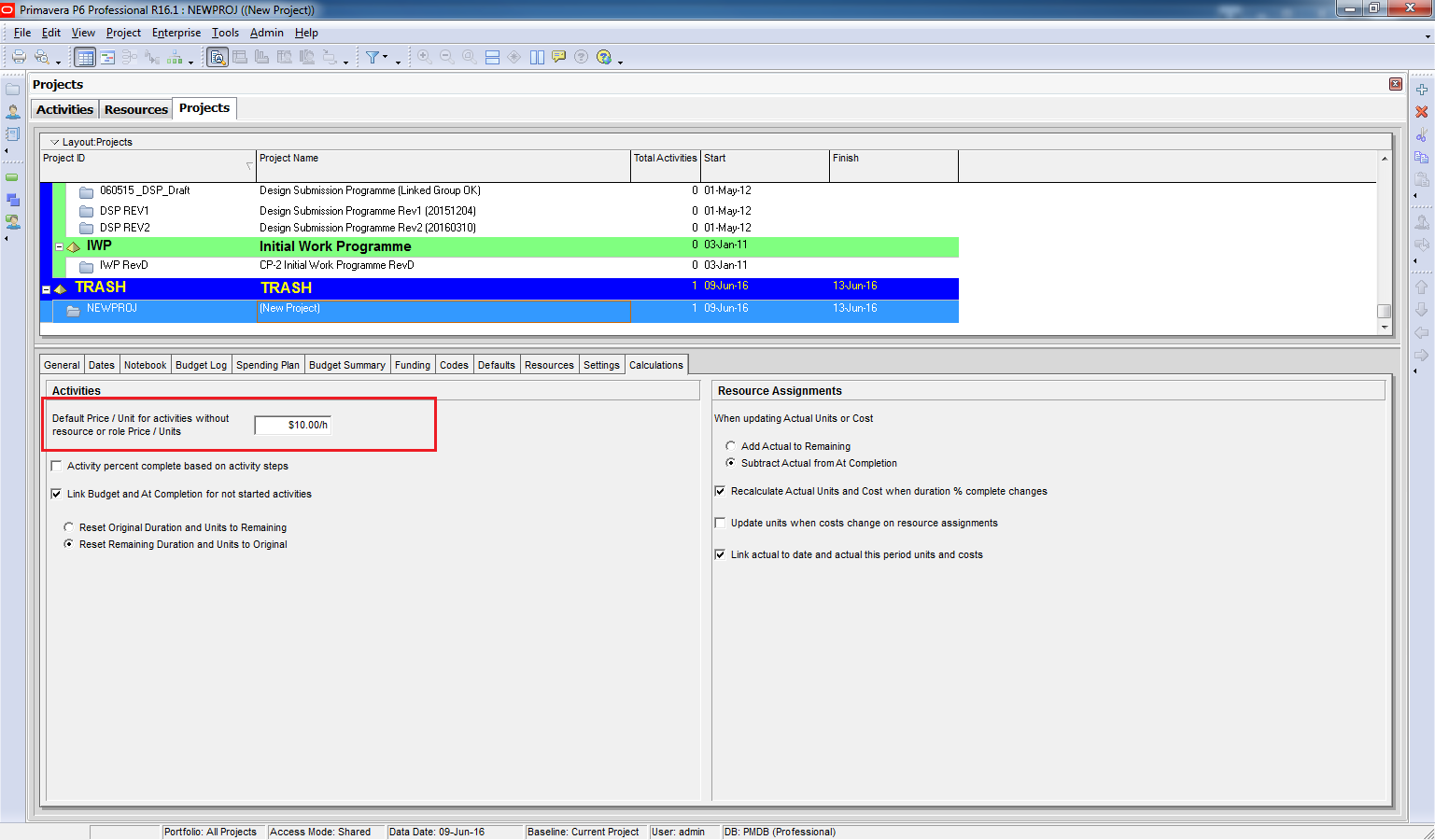The width and height of the screenshot is (1435, 840).
Task: Collapse the IWP project group
Action: (x=59, y=247)
